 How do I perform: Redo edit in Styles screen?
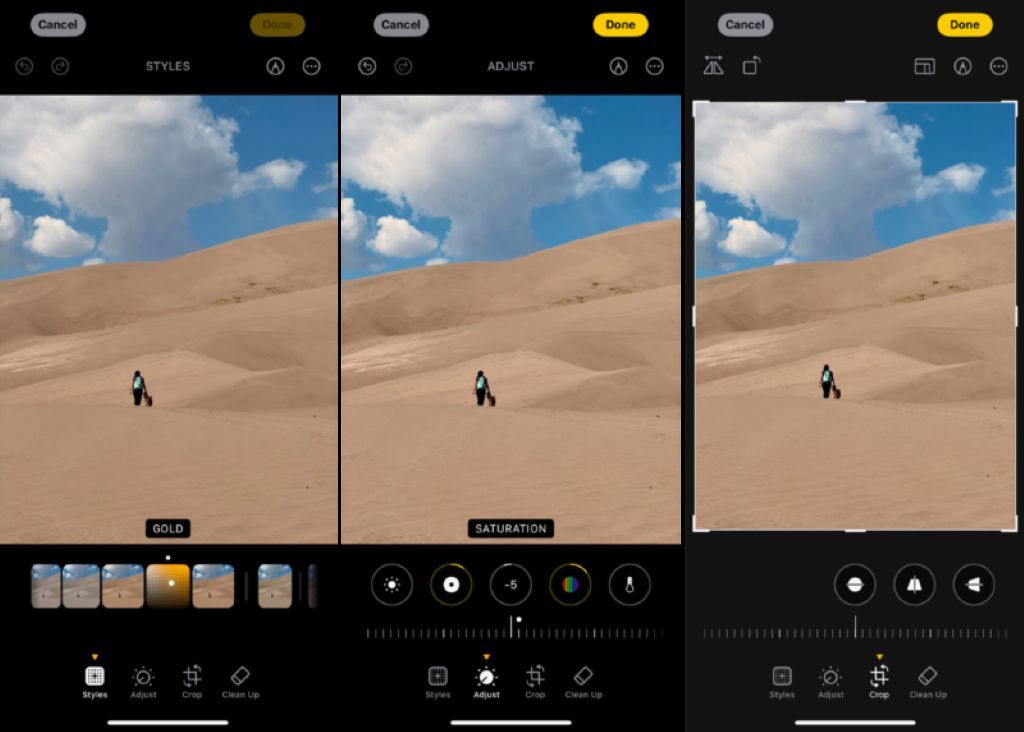tap(60, 66)
